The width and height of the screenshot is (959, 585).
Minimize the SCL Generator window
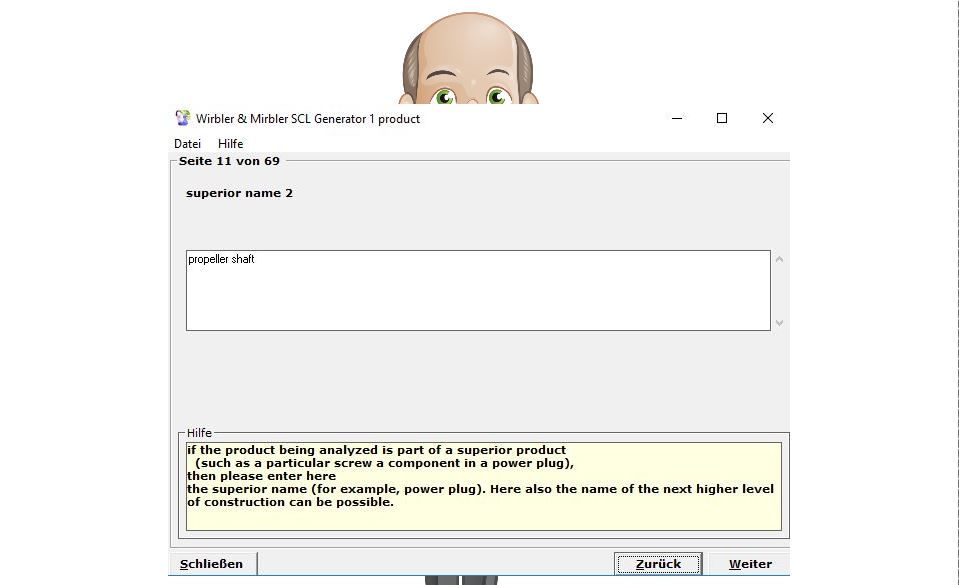677,118
